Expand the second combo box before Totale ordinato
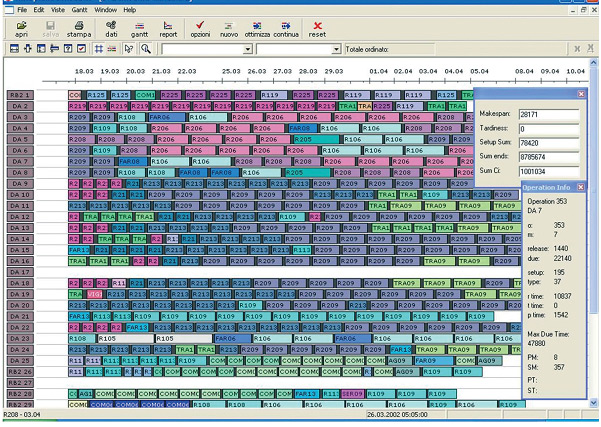 point(336,48)
